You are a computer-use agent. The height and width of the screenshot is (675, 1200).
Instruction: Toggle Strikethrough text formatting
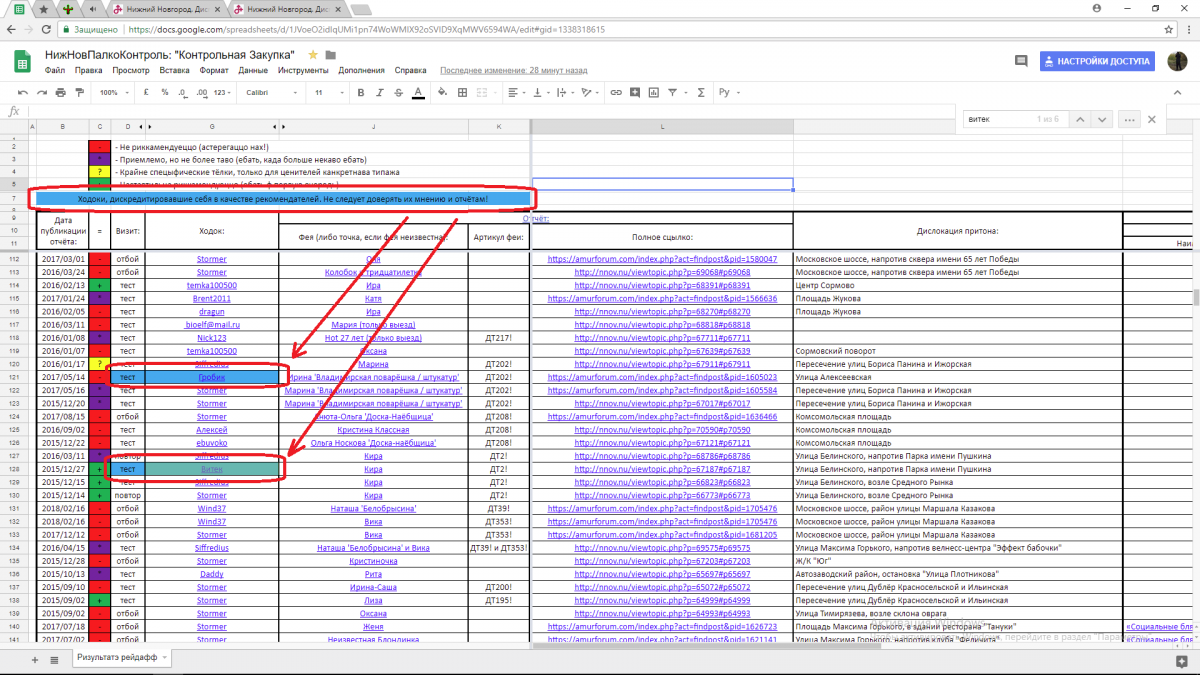click(x=397, y=92)
